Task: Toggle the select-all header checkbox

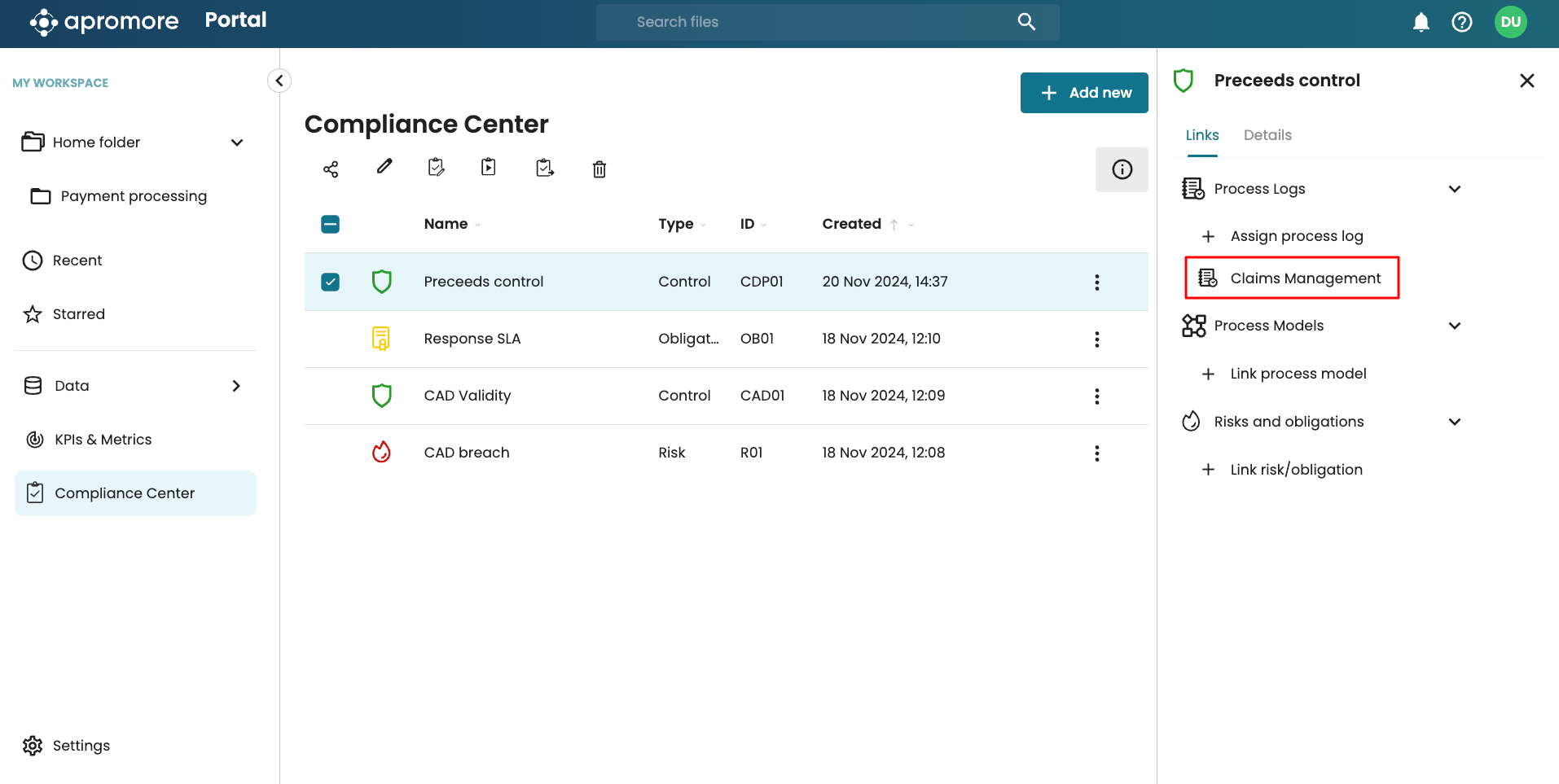Action: 330,225
